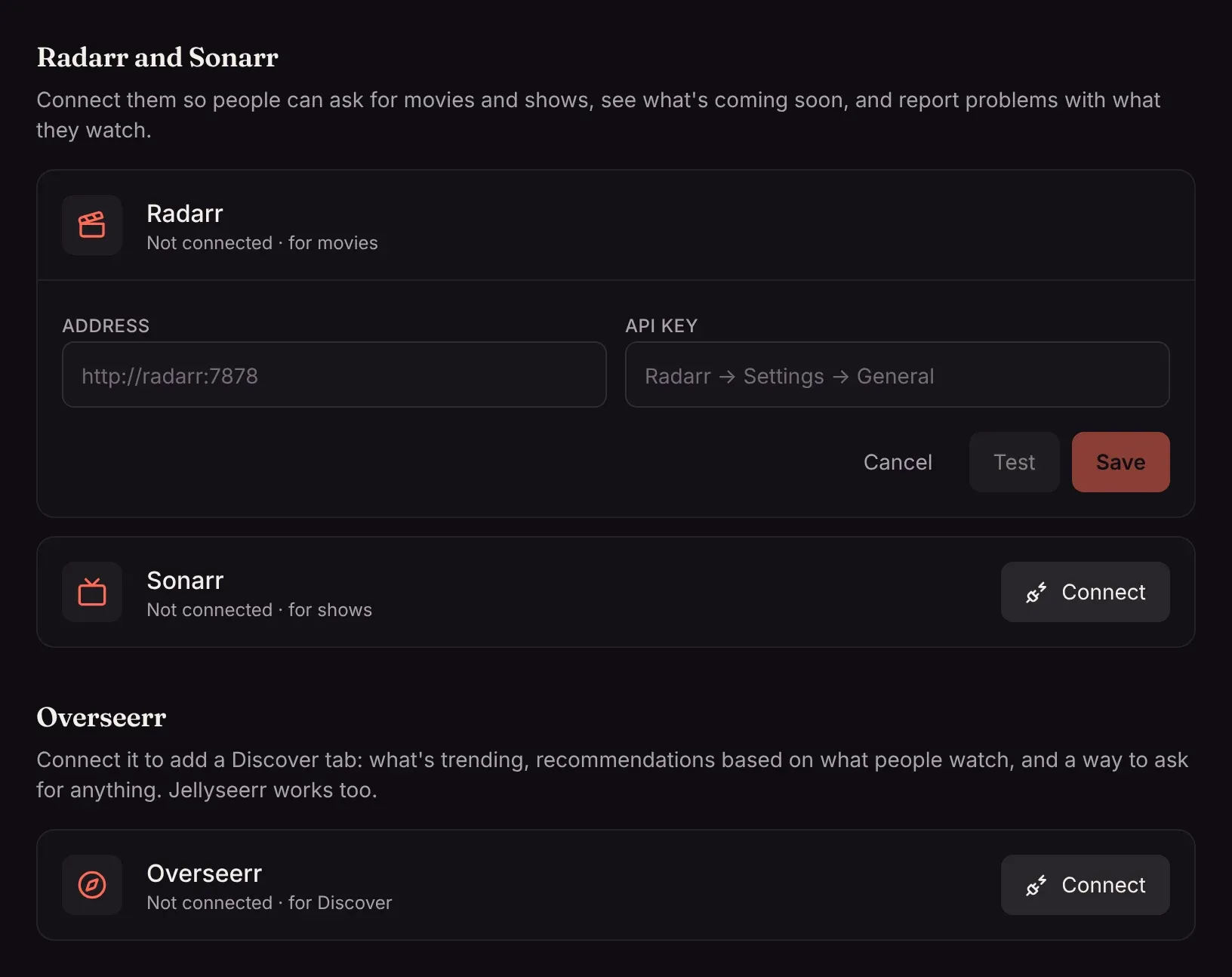1232x977 pixels.
Task: Click the plug icon in Overseerr's Connect button
Action: click(x=1036, y=886)
